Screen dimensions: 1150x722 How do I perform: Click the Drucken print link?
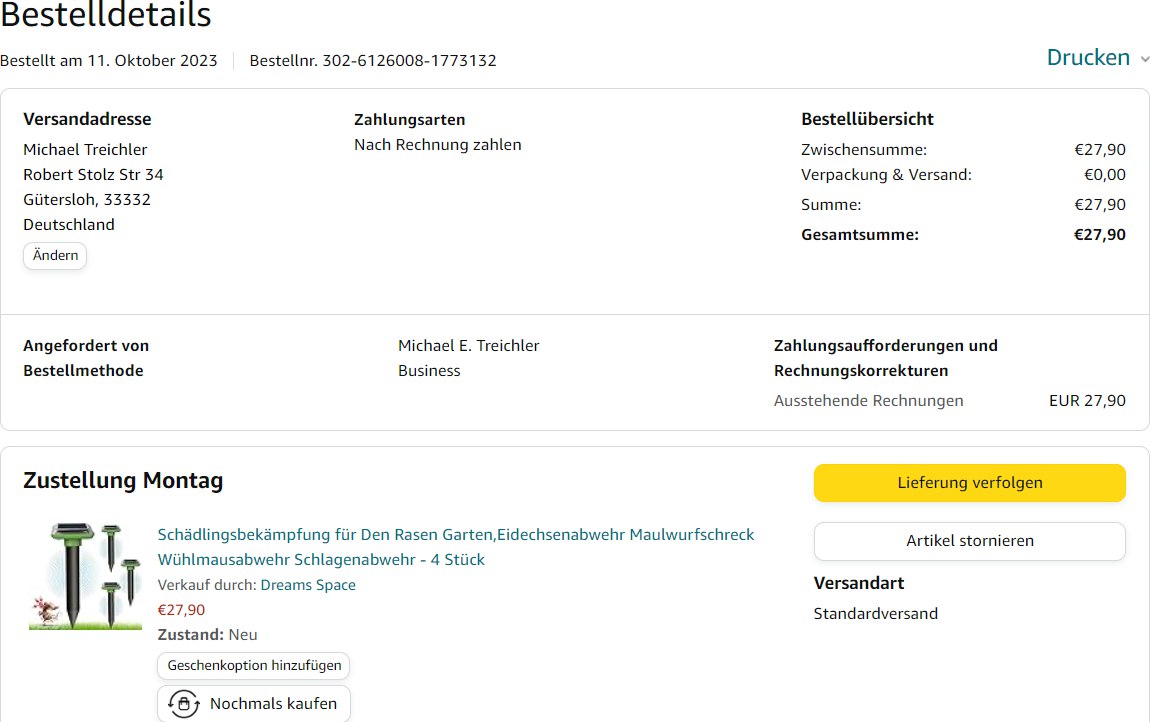1088,58
